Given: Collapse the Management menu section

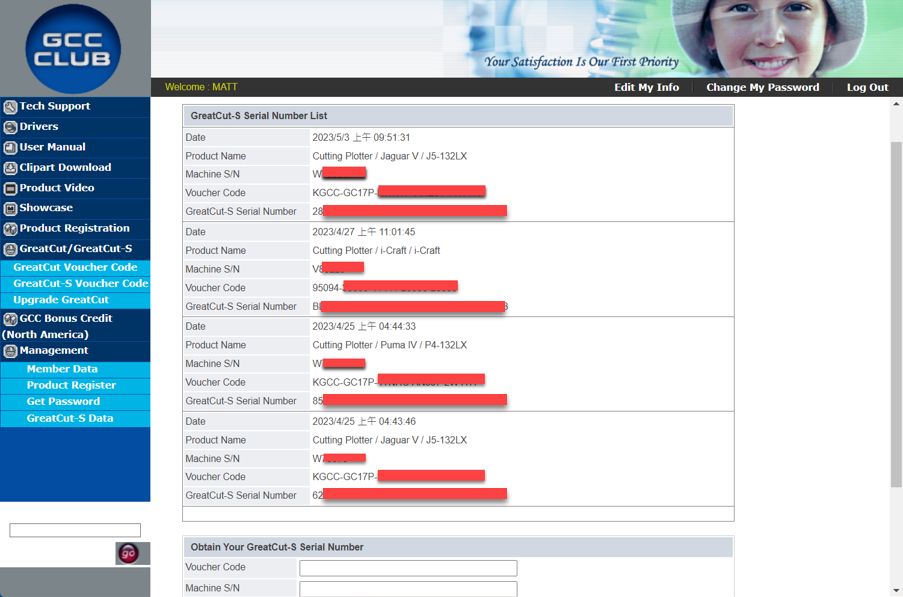Looking at the screenshot, I should tap(53, 351).
